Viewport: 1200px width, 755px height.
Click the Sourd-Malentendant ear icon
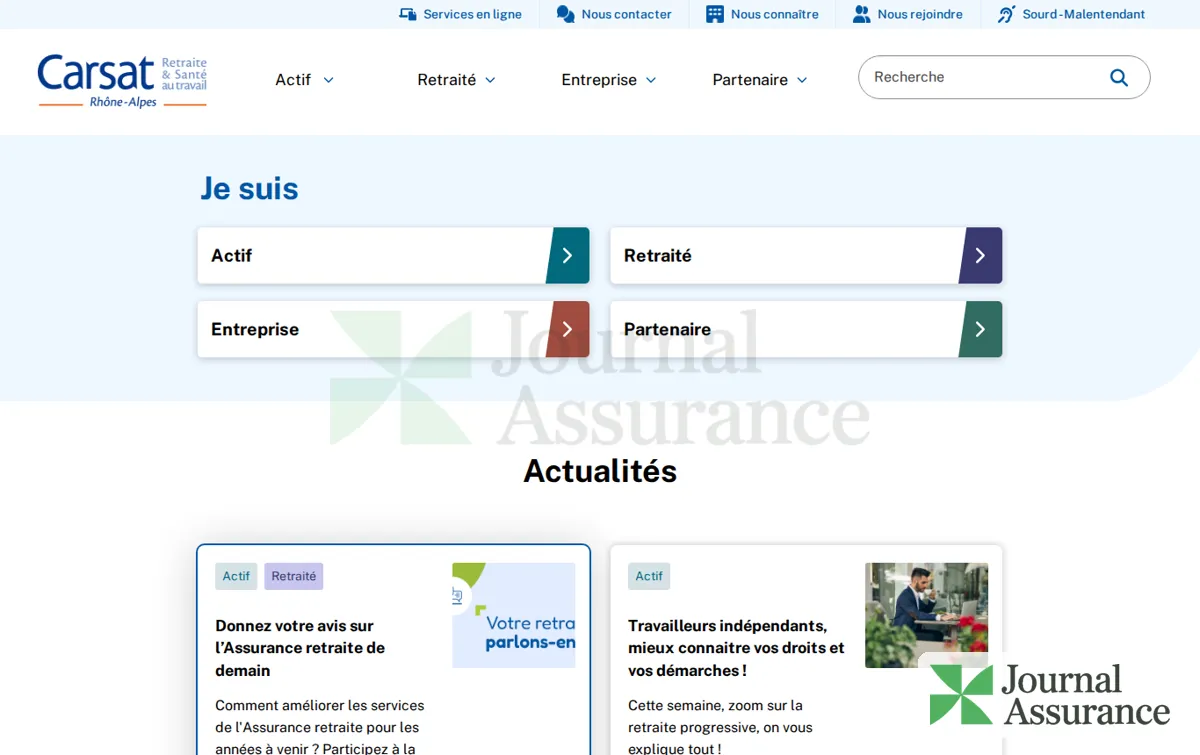tap(1006, 14)
